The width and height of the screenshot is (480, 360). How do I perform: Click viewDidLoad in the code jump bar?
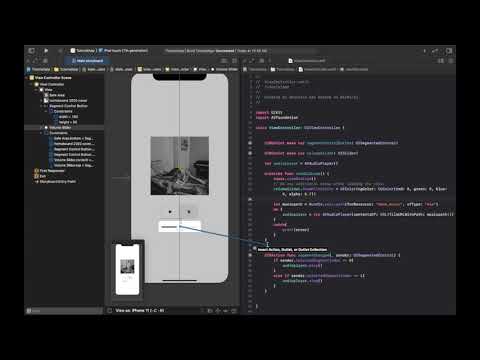click(x=354, y=69)
